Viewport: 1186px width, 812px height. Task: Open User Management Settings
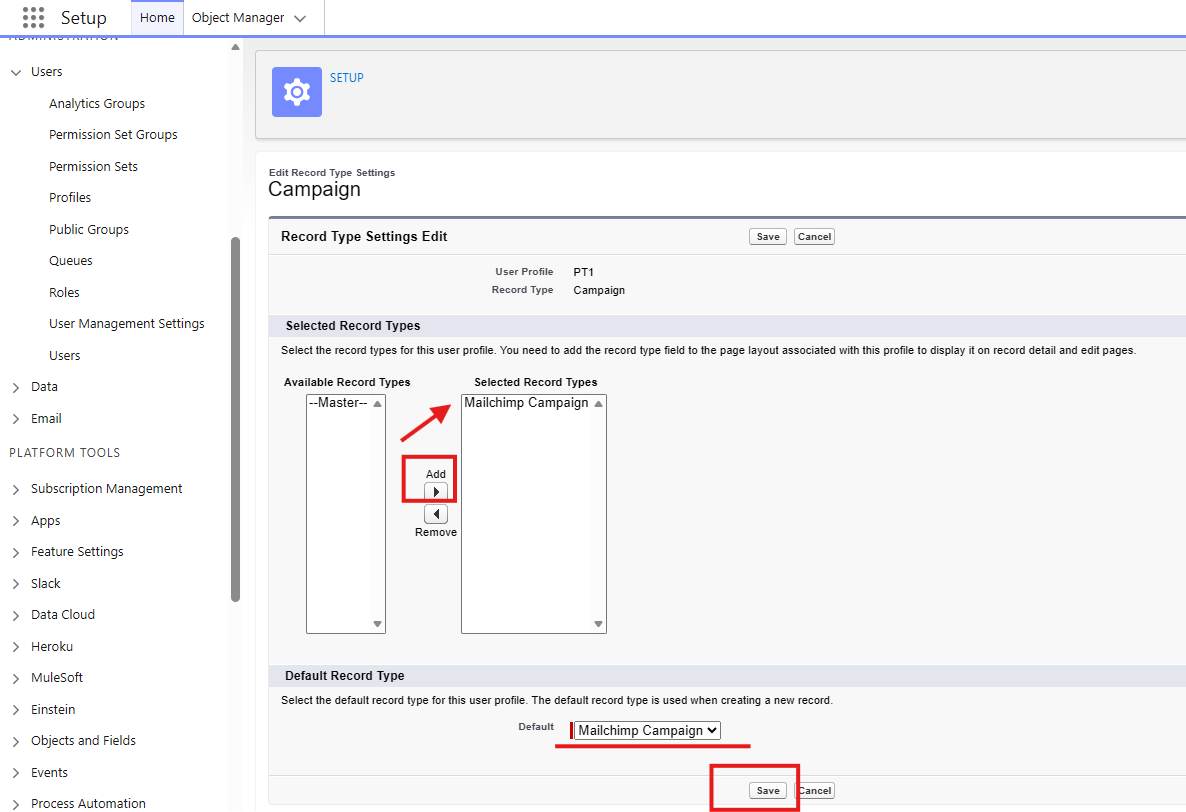127,324
